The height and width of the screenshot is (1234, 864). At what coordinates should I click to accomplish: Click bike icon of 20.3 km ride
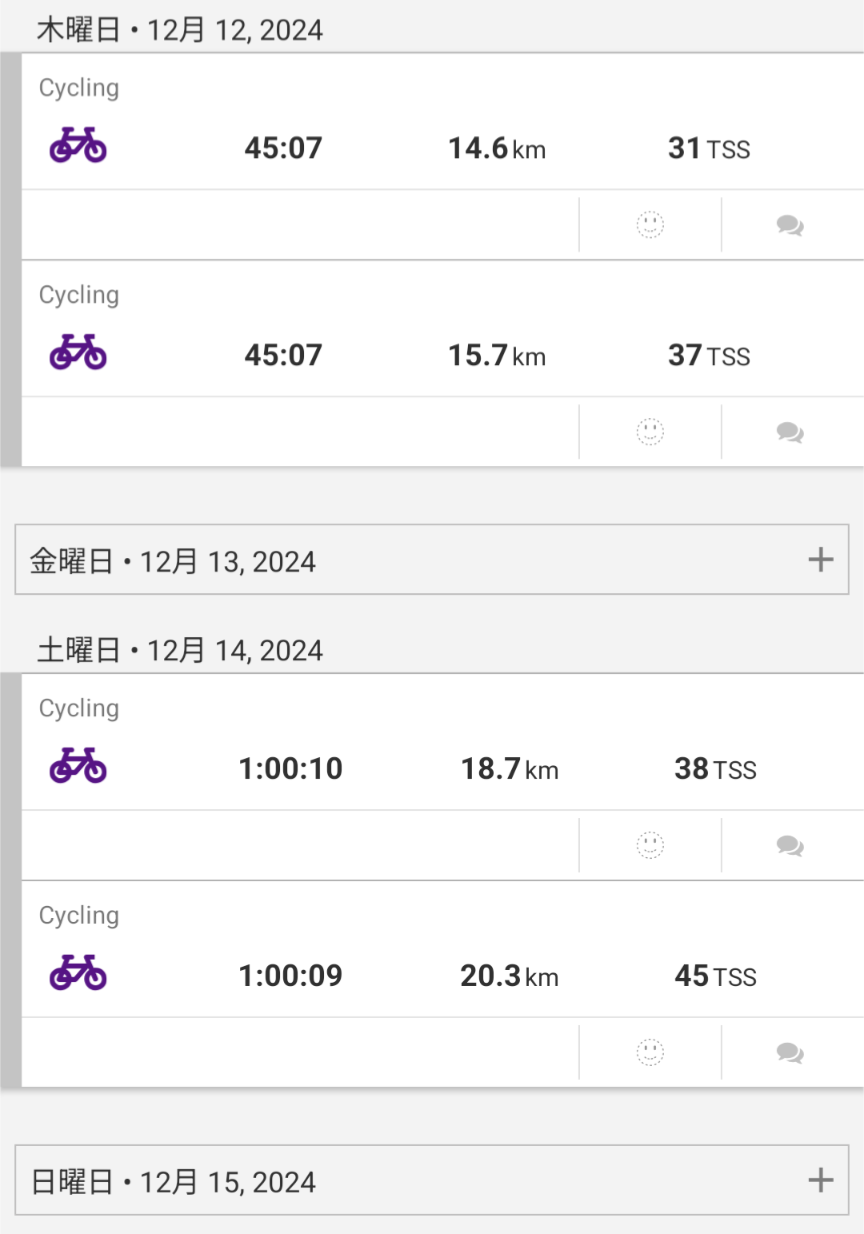(x=78, y=974)
